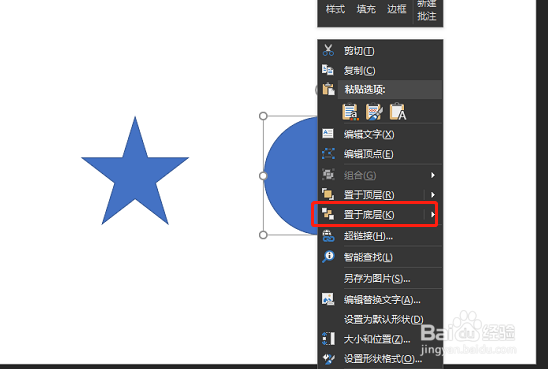Expand the 组合(G) submenu arrow
The image size is (548, 369).
[x=433, y=175]
